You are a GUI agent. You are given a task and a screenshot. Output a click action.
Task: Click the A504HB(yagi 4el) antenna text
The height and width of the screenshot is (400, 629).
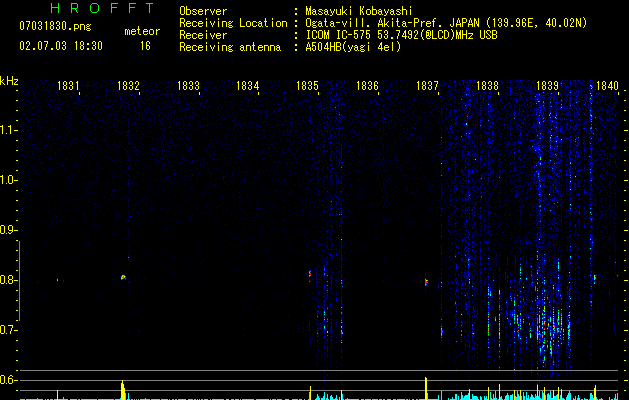point(353,47)
